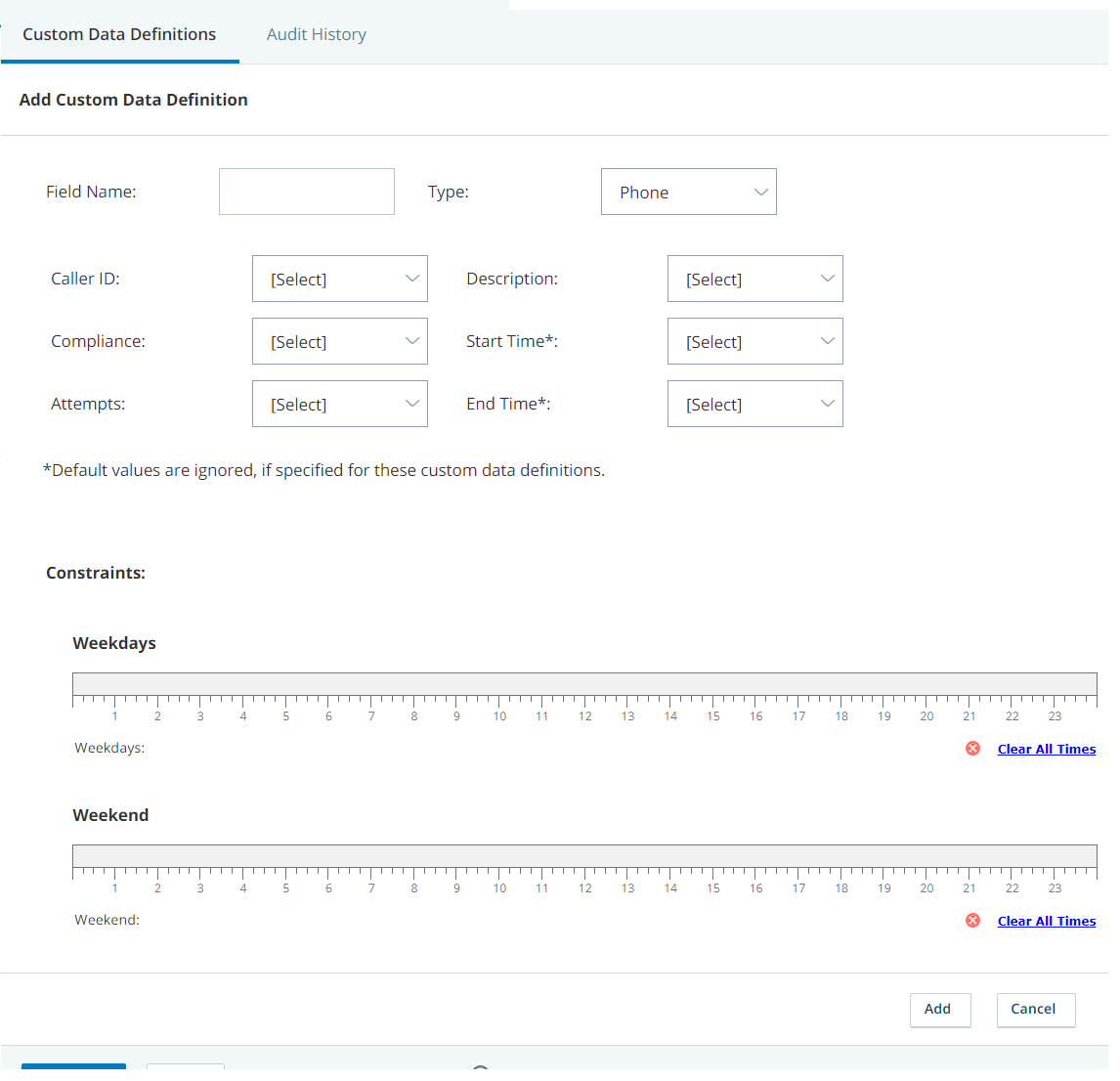Click hour 20 marker on Weekend ruler
1120x1081 pixels.
point(926,888)
